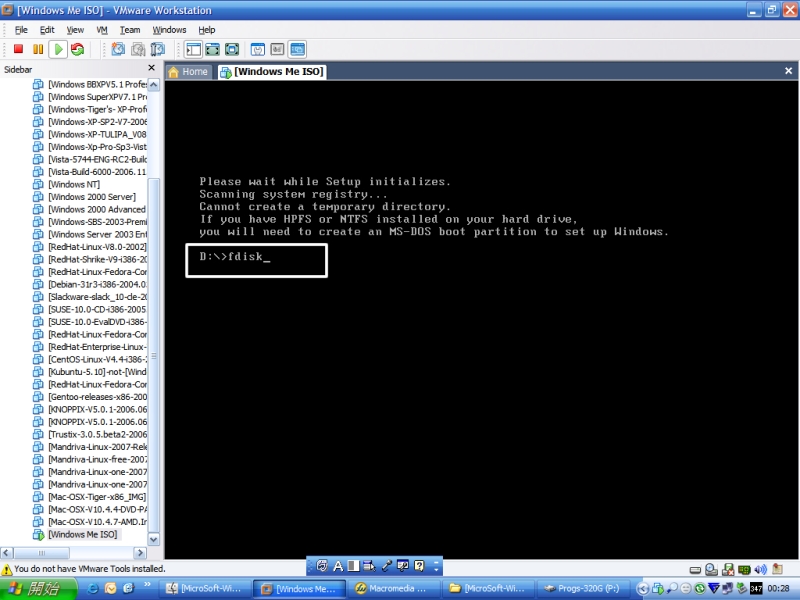Viewport: 800px width, 600px height.
Task: Enter full screen mode icon
Action: point(232,49)
